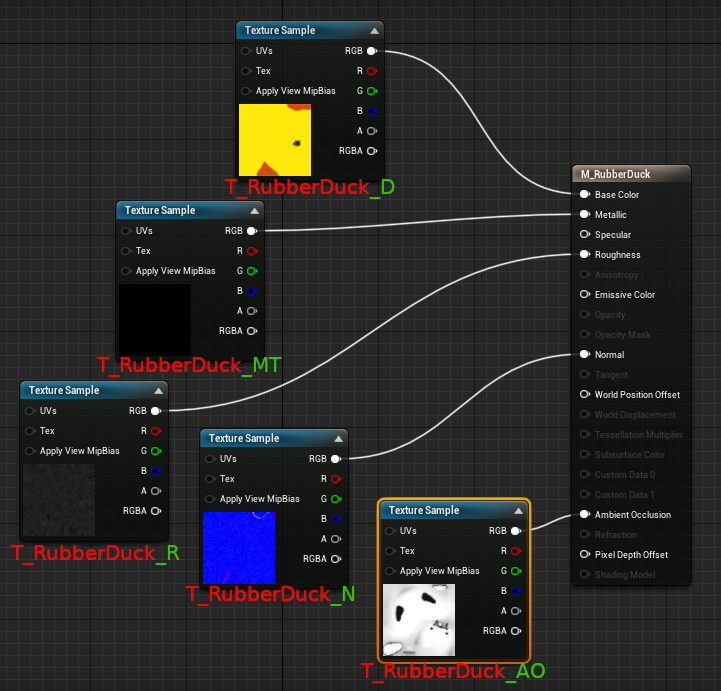Click blue B output pin on the T_RubberDuck_N node
Image resolution: width=721 pixels, height=691 pixels.
335,519
